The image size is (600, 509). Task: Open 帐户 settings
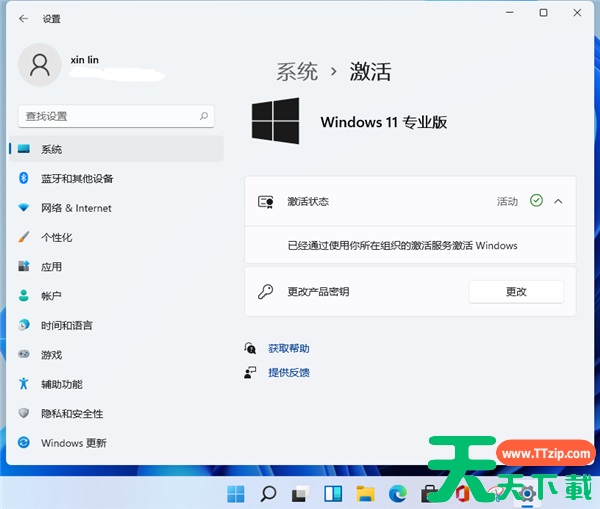tap(116, 296)
